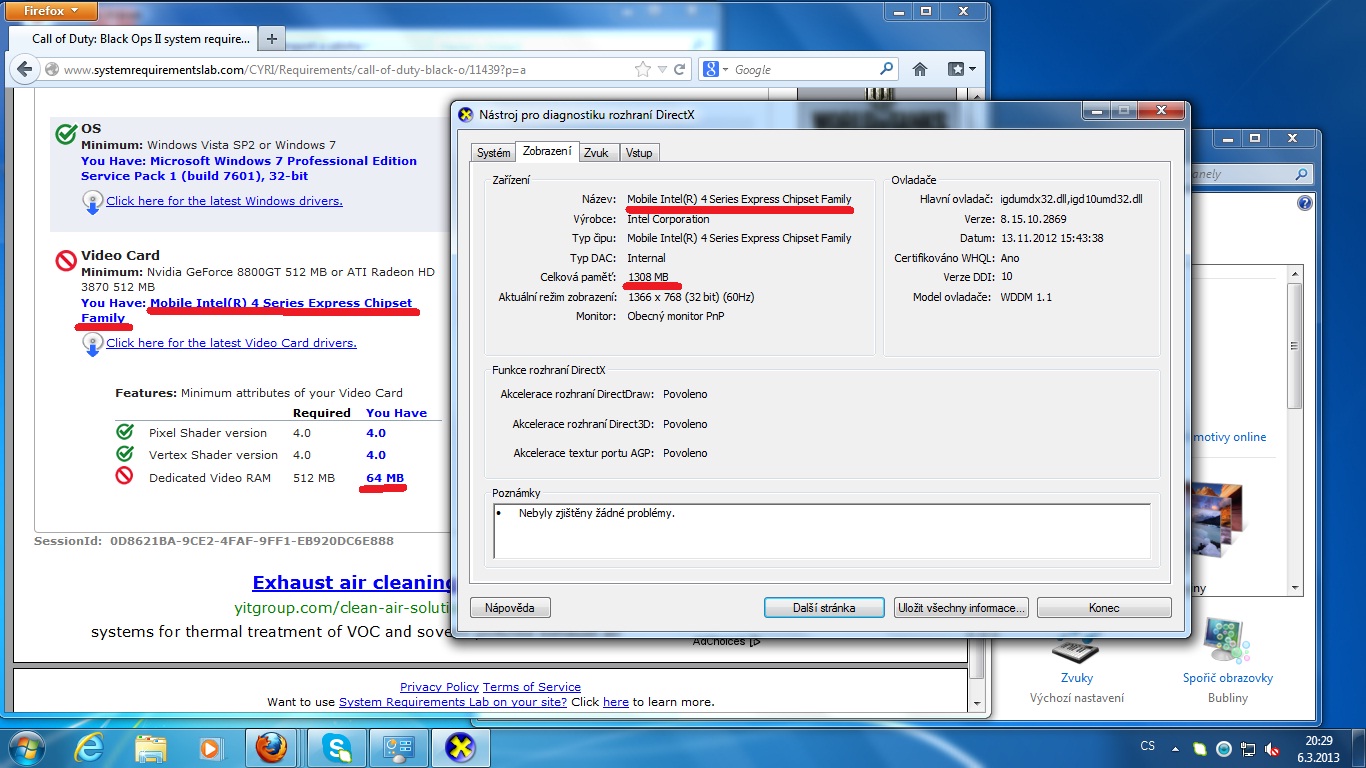
Task: Switch to Zvuk tab
Action: tap(597, 153)
